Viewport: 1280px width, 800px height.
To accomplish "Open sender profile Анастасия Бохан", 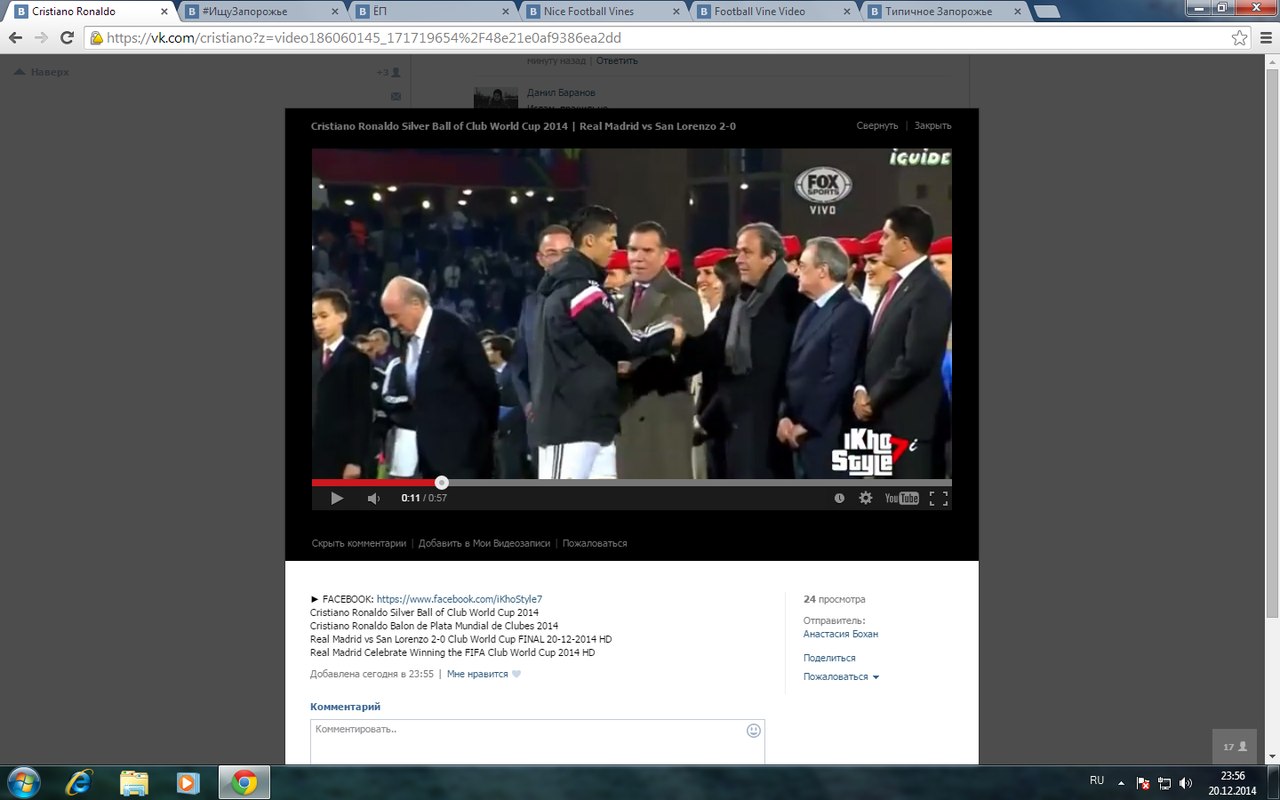I will point(841,634).
